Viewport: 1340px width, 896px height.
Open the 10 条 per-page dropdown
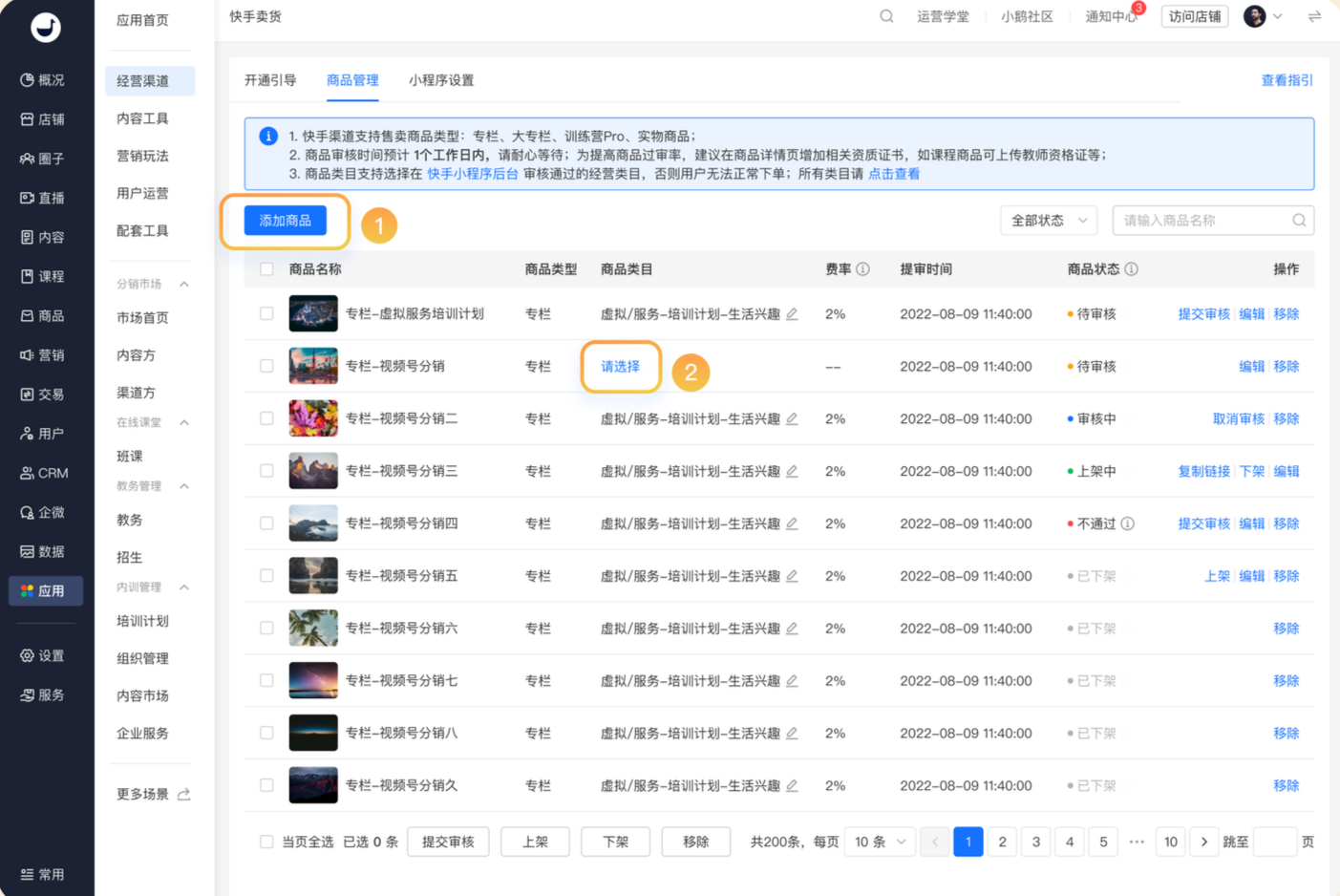pyautogui.click(x=879, y=842)
